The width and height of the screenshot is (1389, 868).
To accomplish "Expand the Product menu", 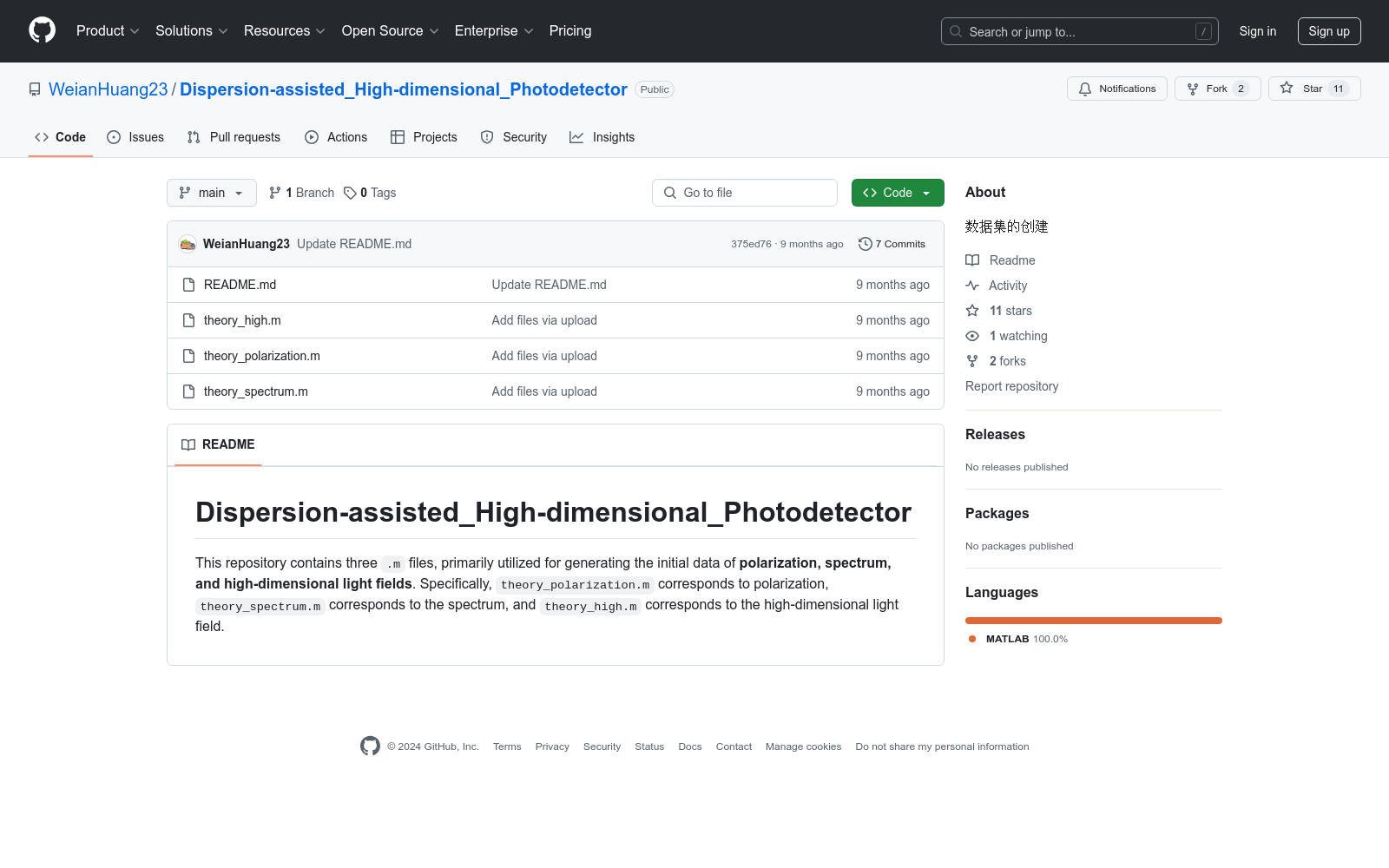I will point(108,30).
